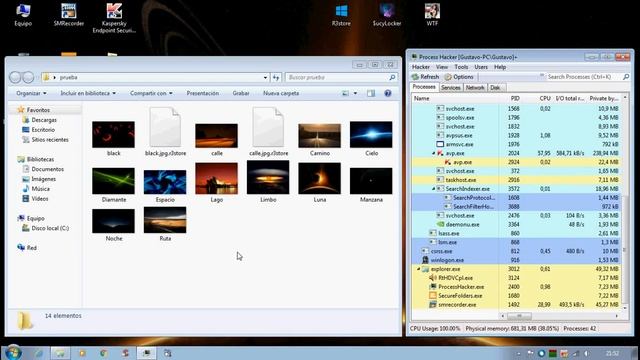Image resolution: width=640 pixels, height=360 pixels.
Task: Toggle the Explorer preview pane icon
Action: (371, 93)
